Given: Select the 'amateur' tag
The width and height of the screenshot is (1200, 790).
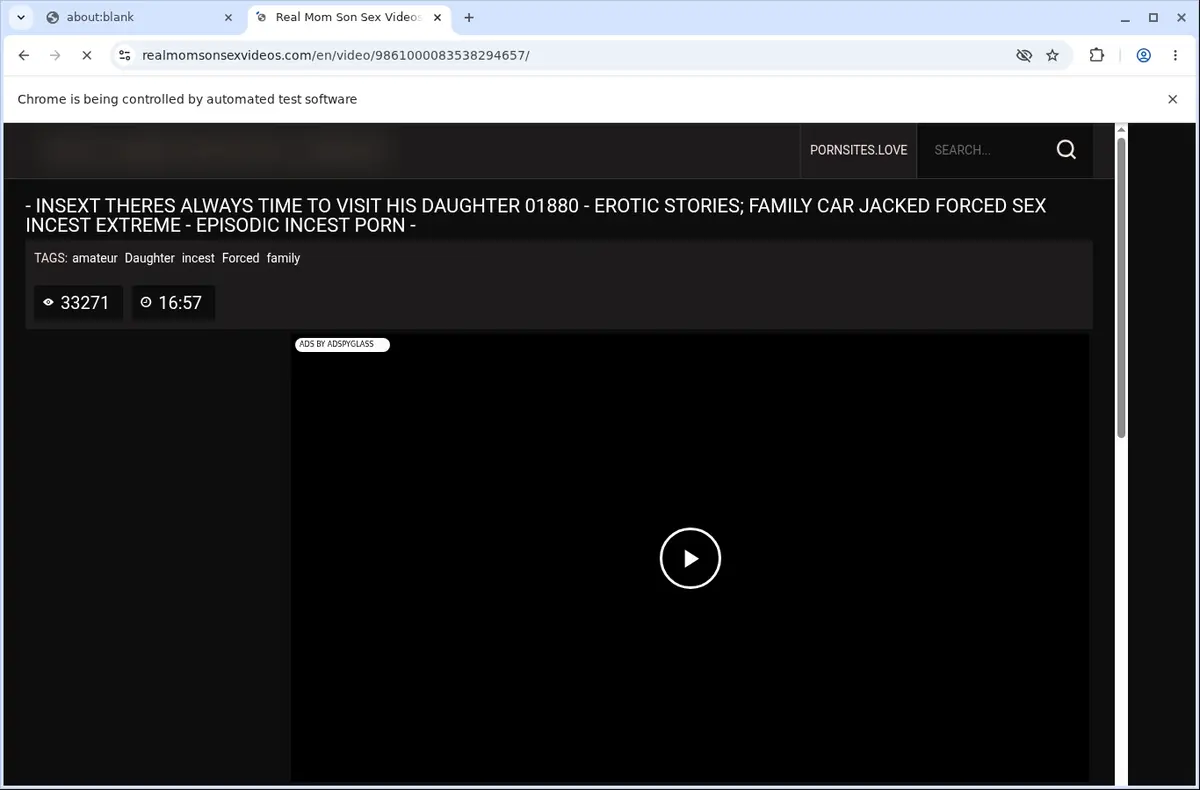Looking at the screenshot, I should pyautogui.click(x=95, y=258).
